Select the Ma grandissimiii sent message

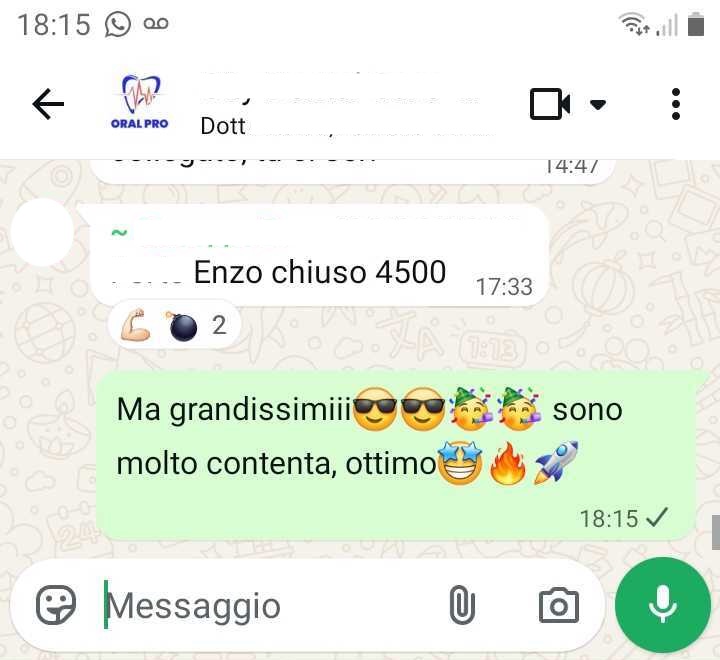396,455
